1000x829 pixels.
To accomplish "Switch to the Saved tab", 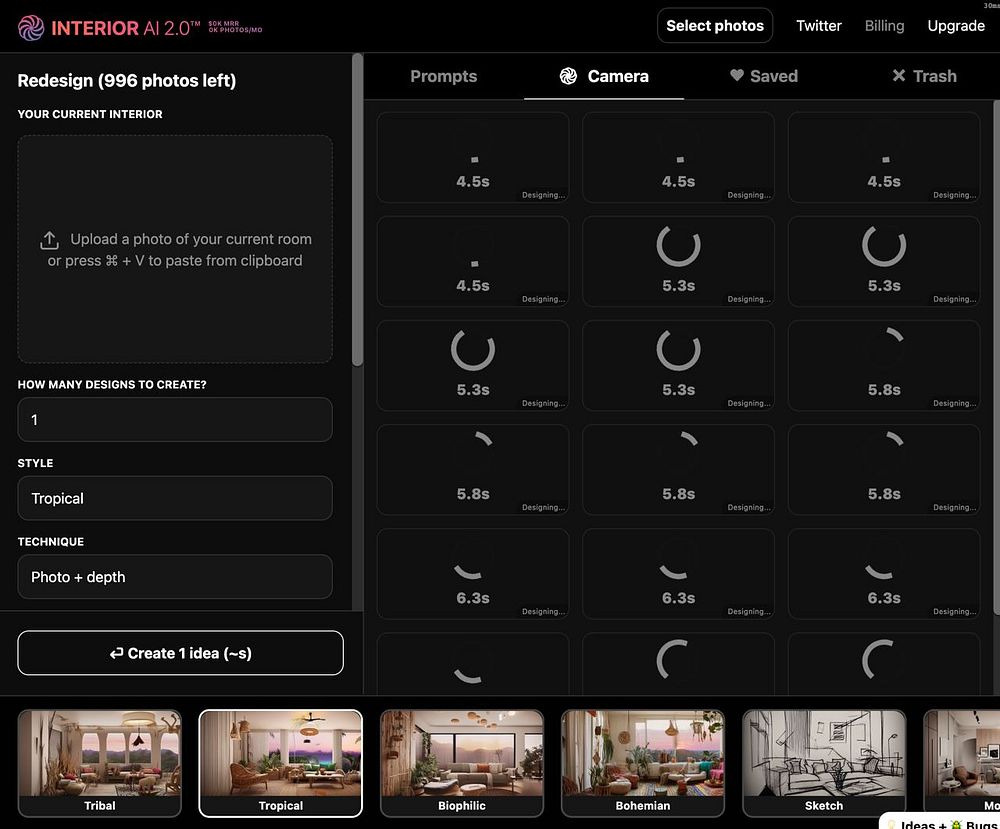I will coord(763,76).
